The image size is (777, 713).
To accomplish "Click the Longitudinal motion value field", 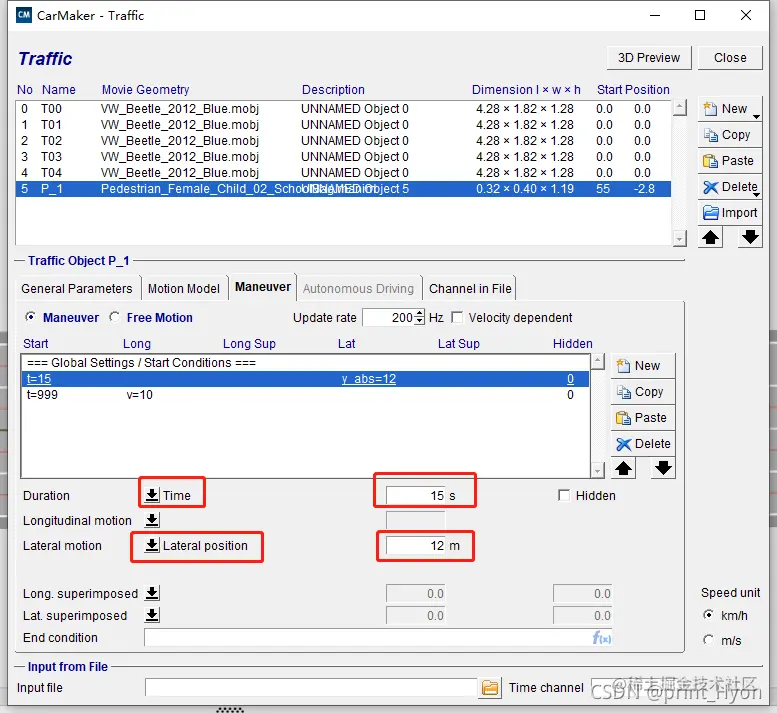I will tap(415, 520).
